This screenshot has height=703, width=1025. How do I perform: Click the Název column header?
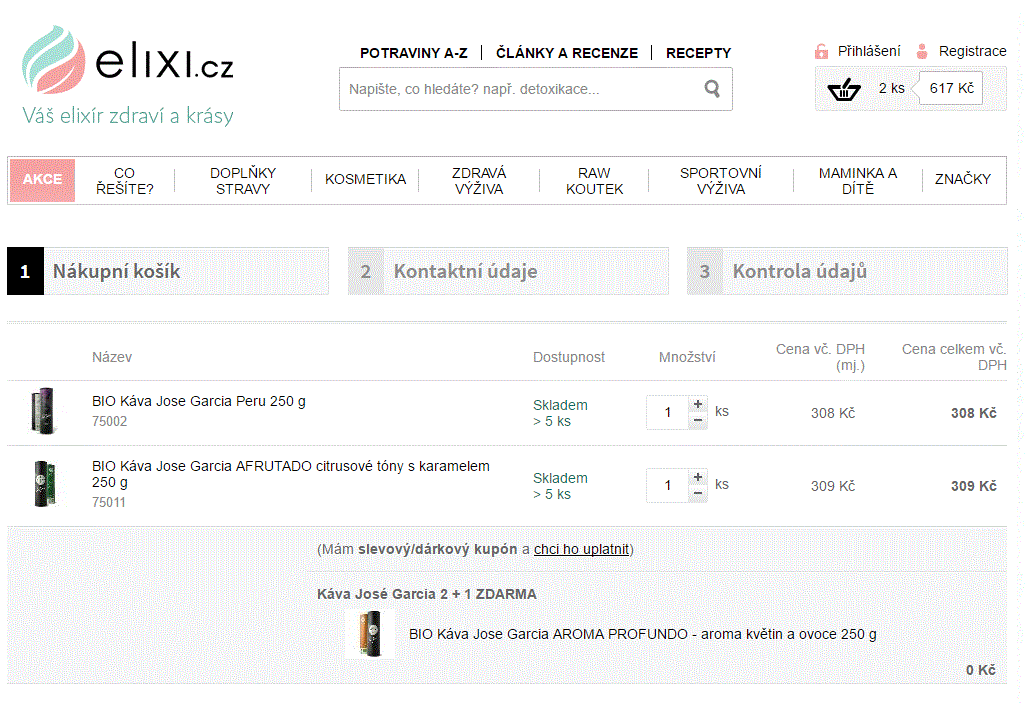pos(112,357)
